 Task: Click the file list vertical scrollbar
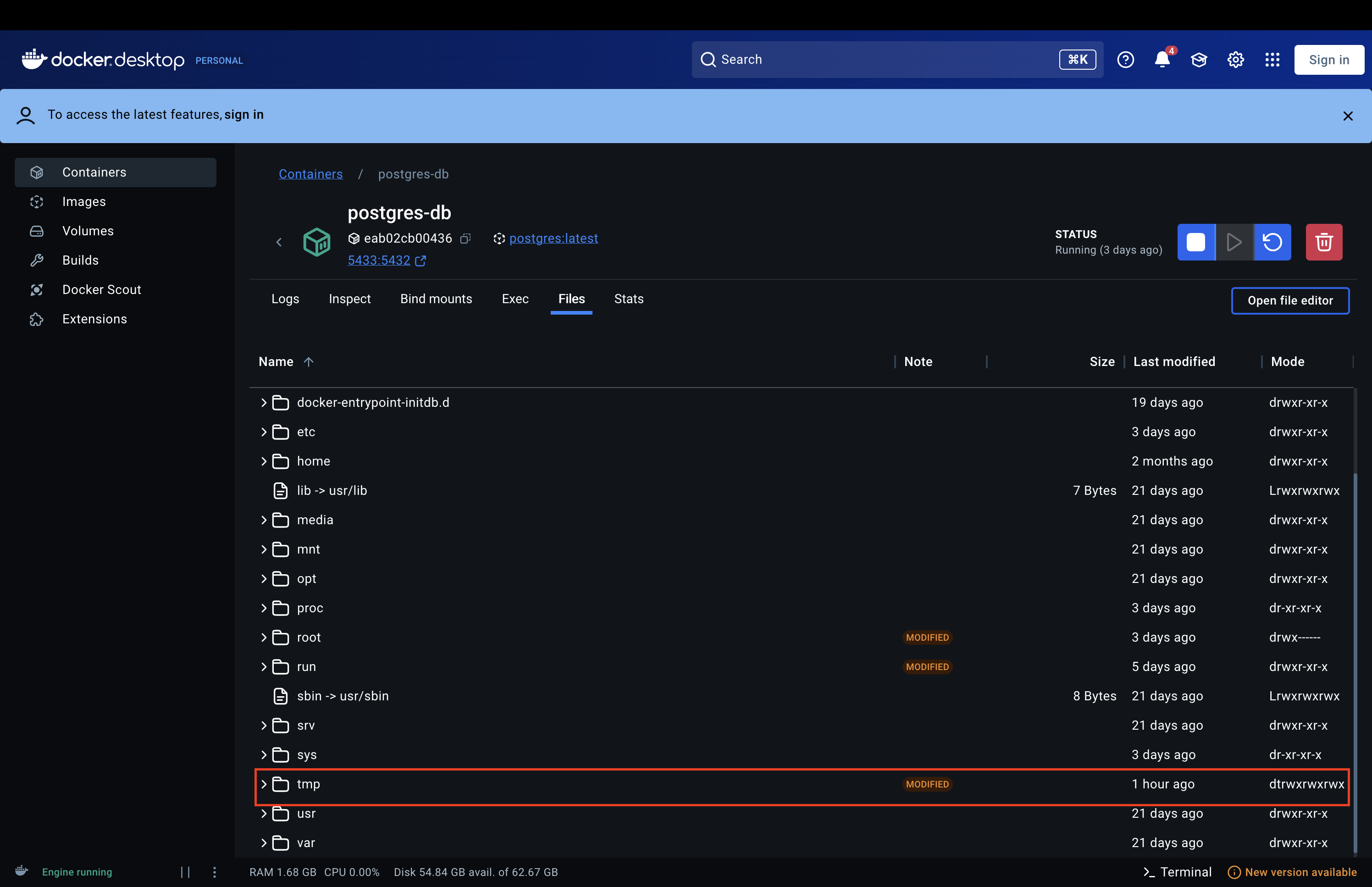click(x=1355, y=662)
